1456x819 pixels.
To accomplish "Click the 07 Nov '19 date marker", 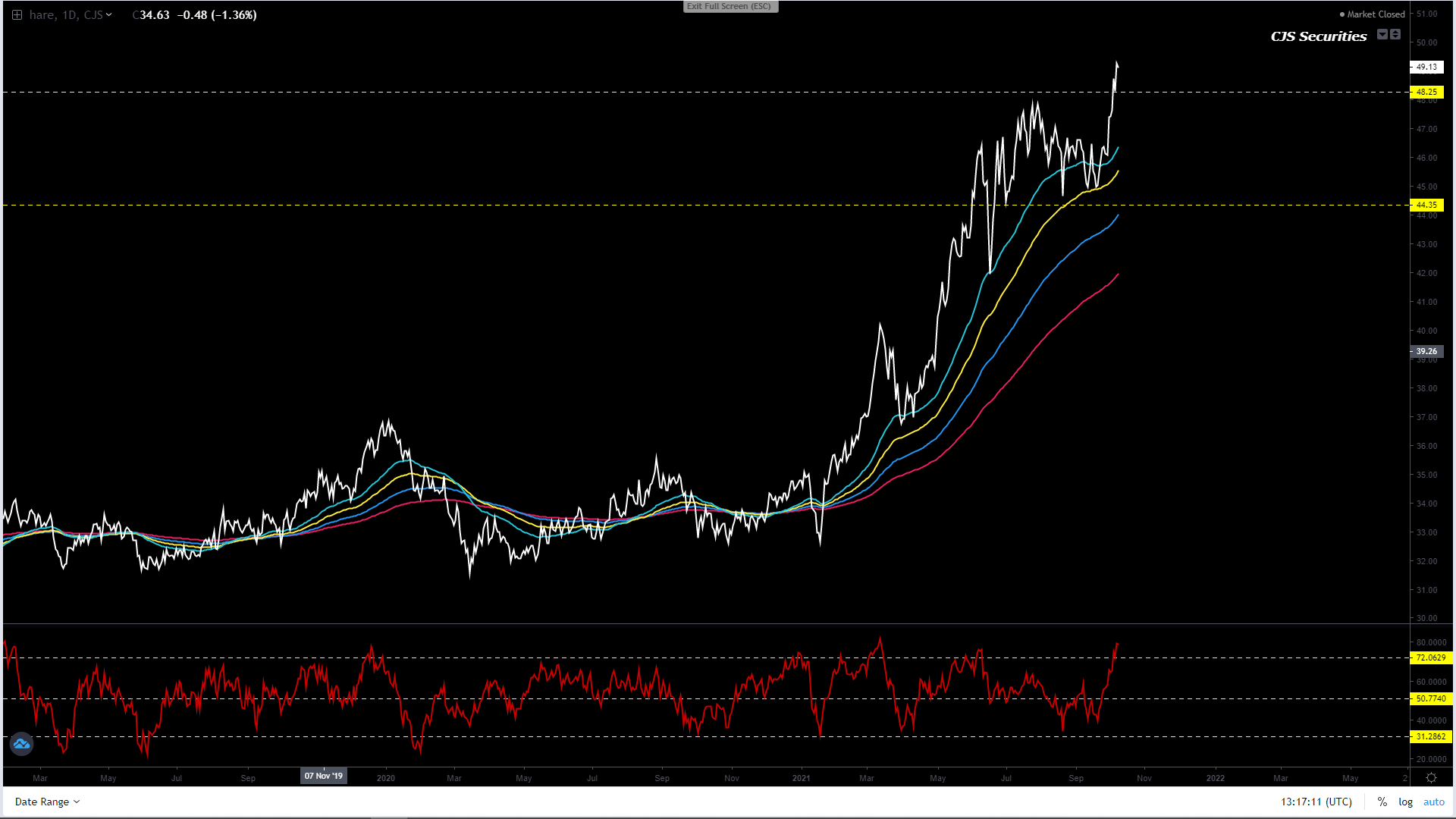I will pyautogui.click(x=324, y=776).
